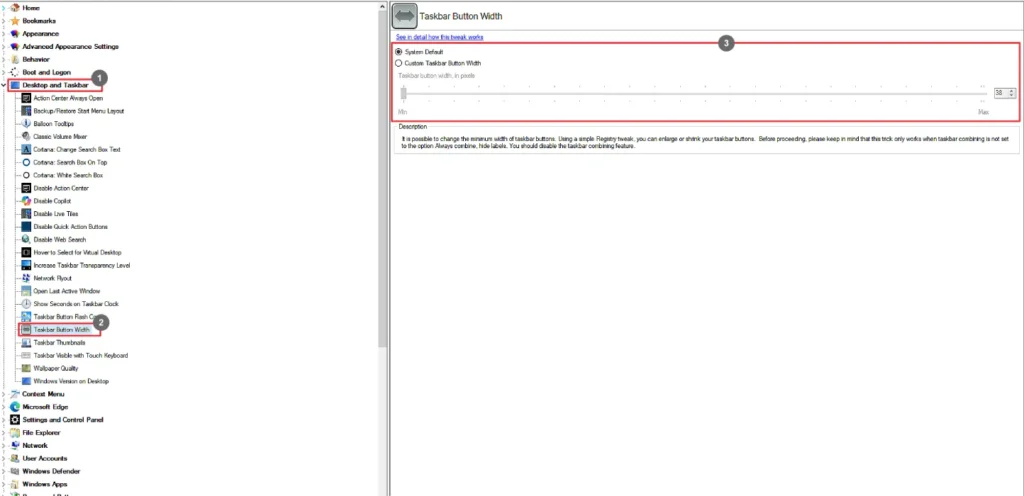Click the Advanced Appearance Settings icon
1024x496 pixels.
pyautogui.click(x=15, y=46)
